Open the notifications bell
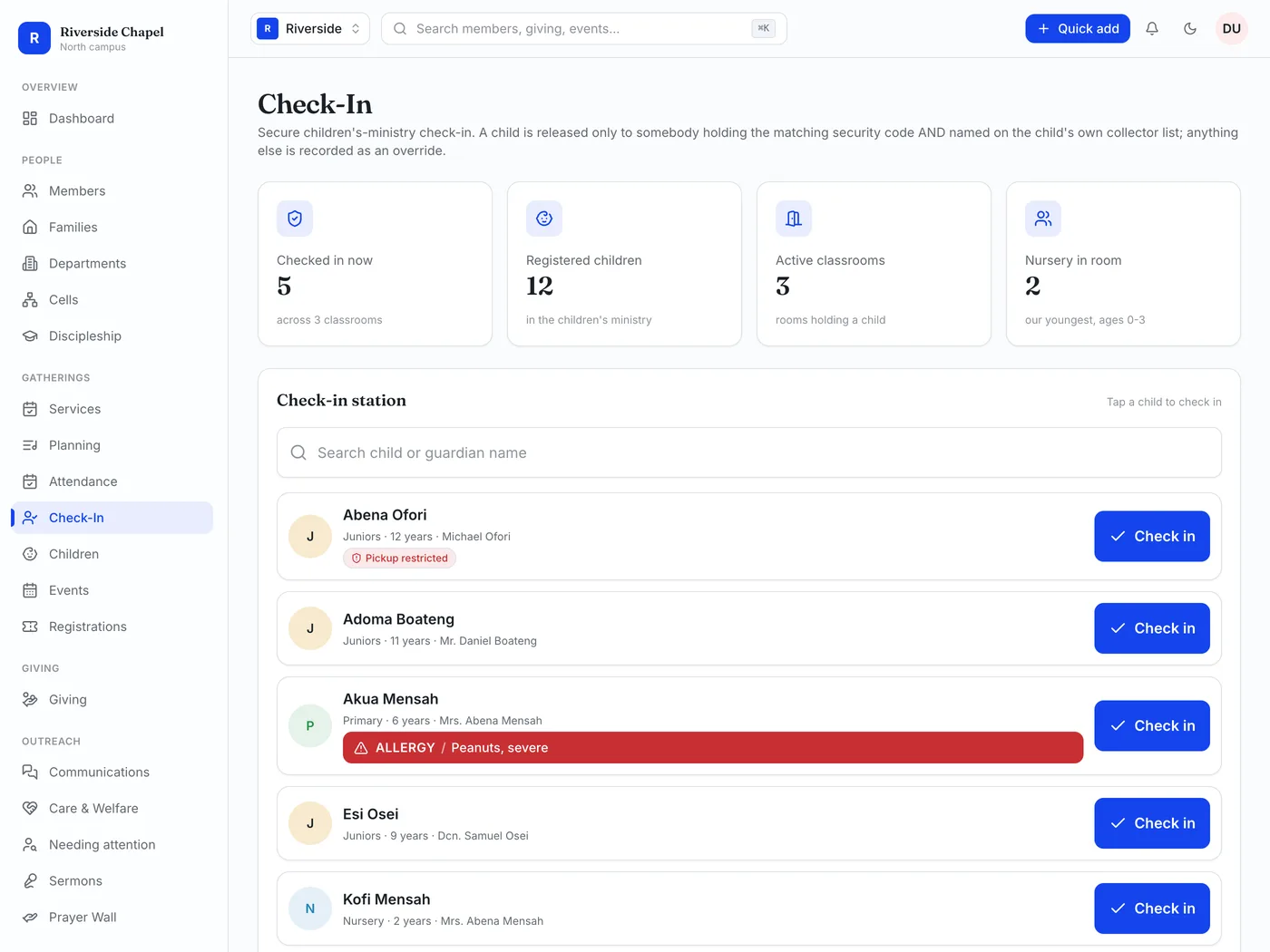The width and height of the screenshot is (1270, 952). pyautogui.click(x=1152, y=29)
